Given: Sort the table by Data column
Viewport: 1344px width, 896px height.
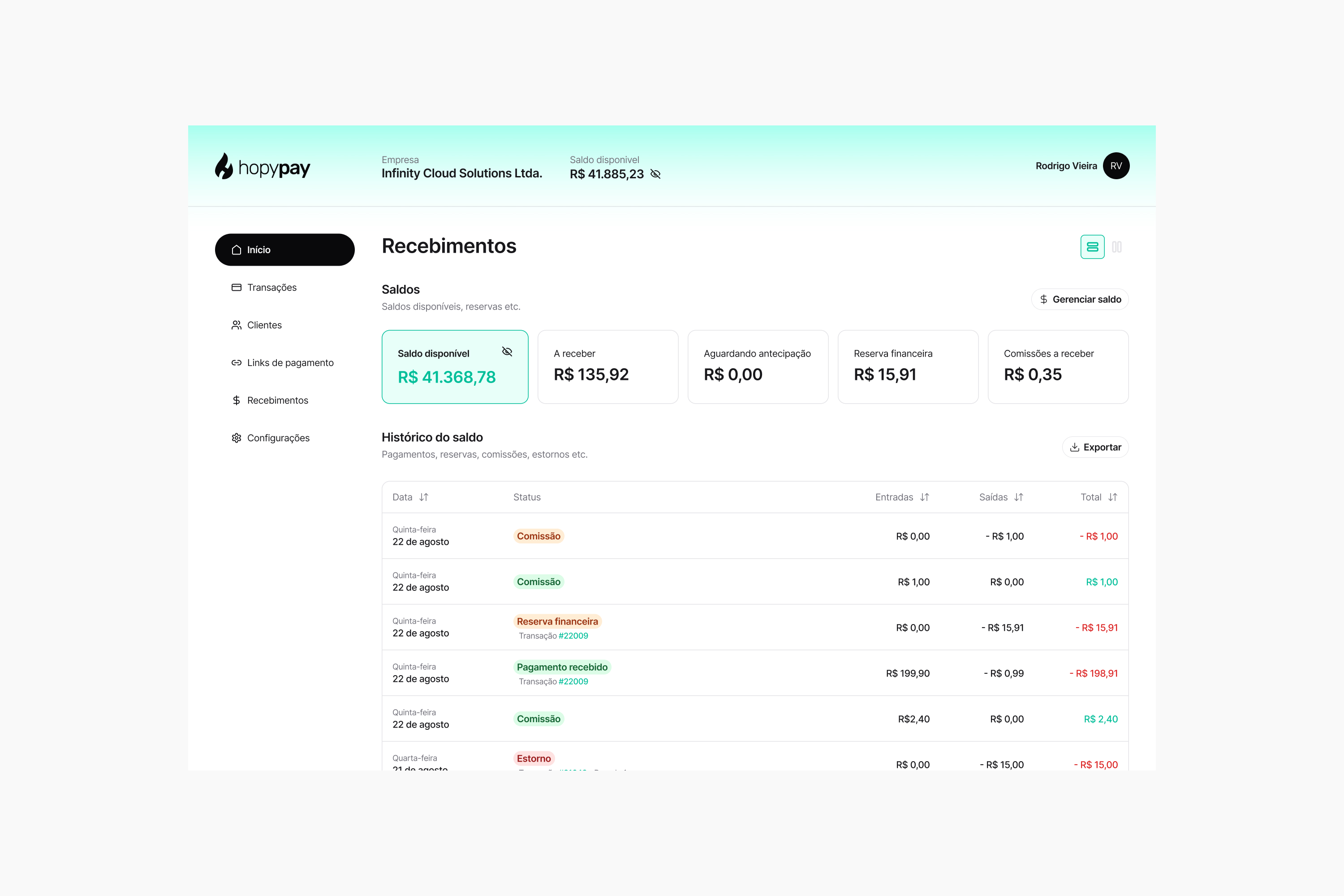Looking at the screenshot, I should (x=423, y=497).
